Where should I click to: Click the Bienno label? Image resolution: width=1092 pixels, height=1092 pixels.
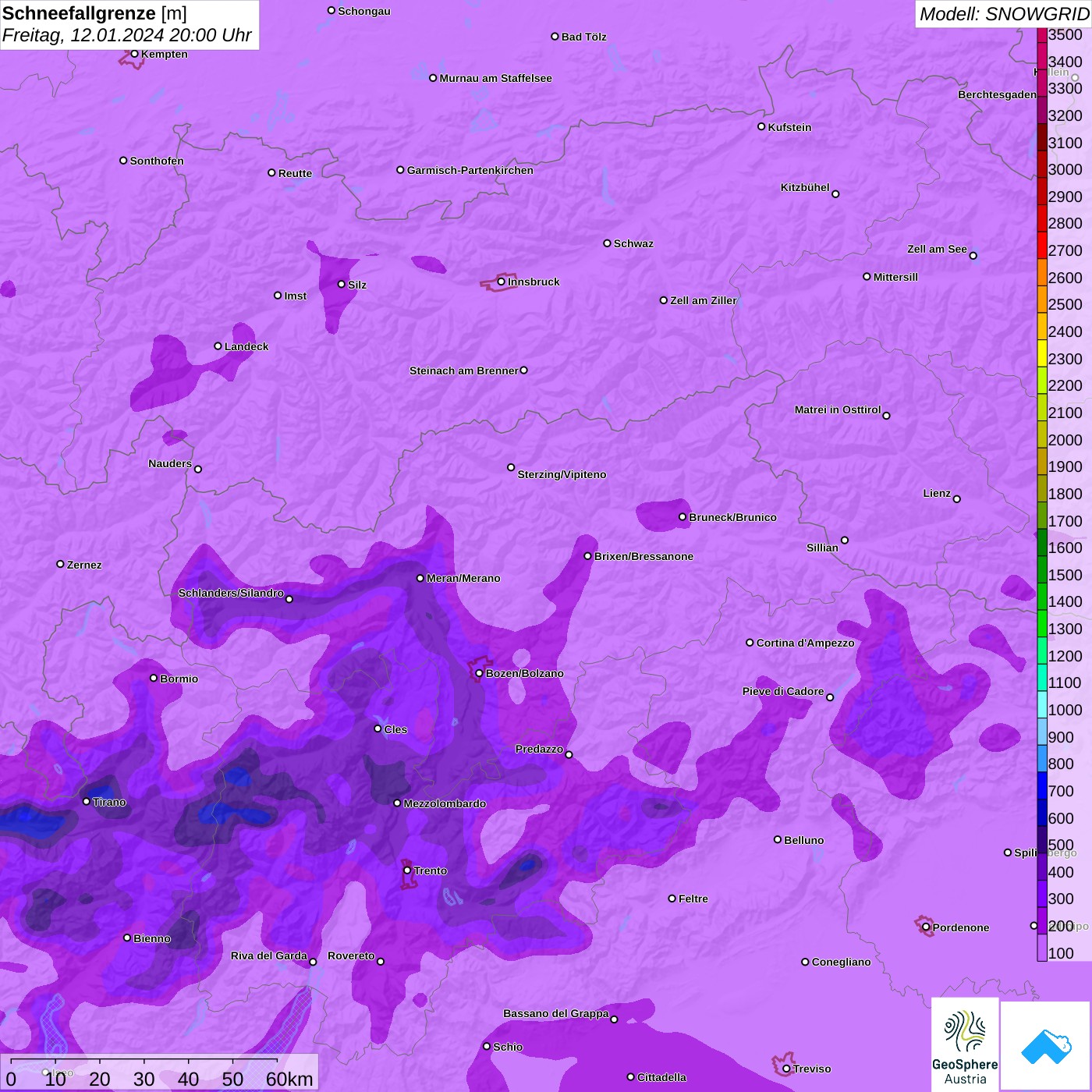[152, 938]
